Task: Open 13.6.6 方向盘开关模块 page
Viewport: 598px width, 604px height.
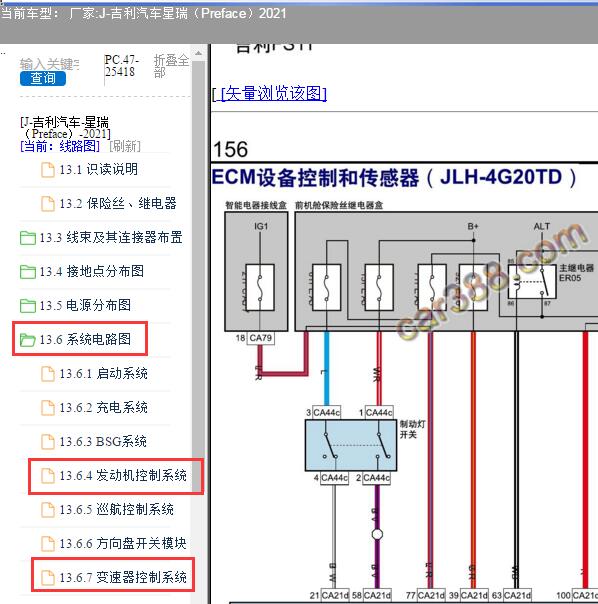Action: coord(123,544)
